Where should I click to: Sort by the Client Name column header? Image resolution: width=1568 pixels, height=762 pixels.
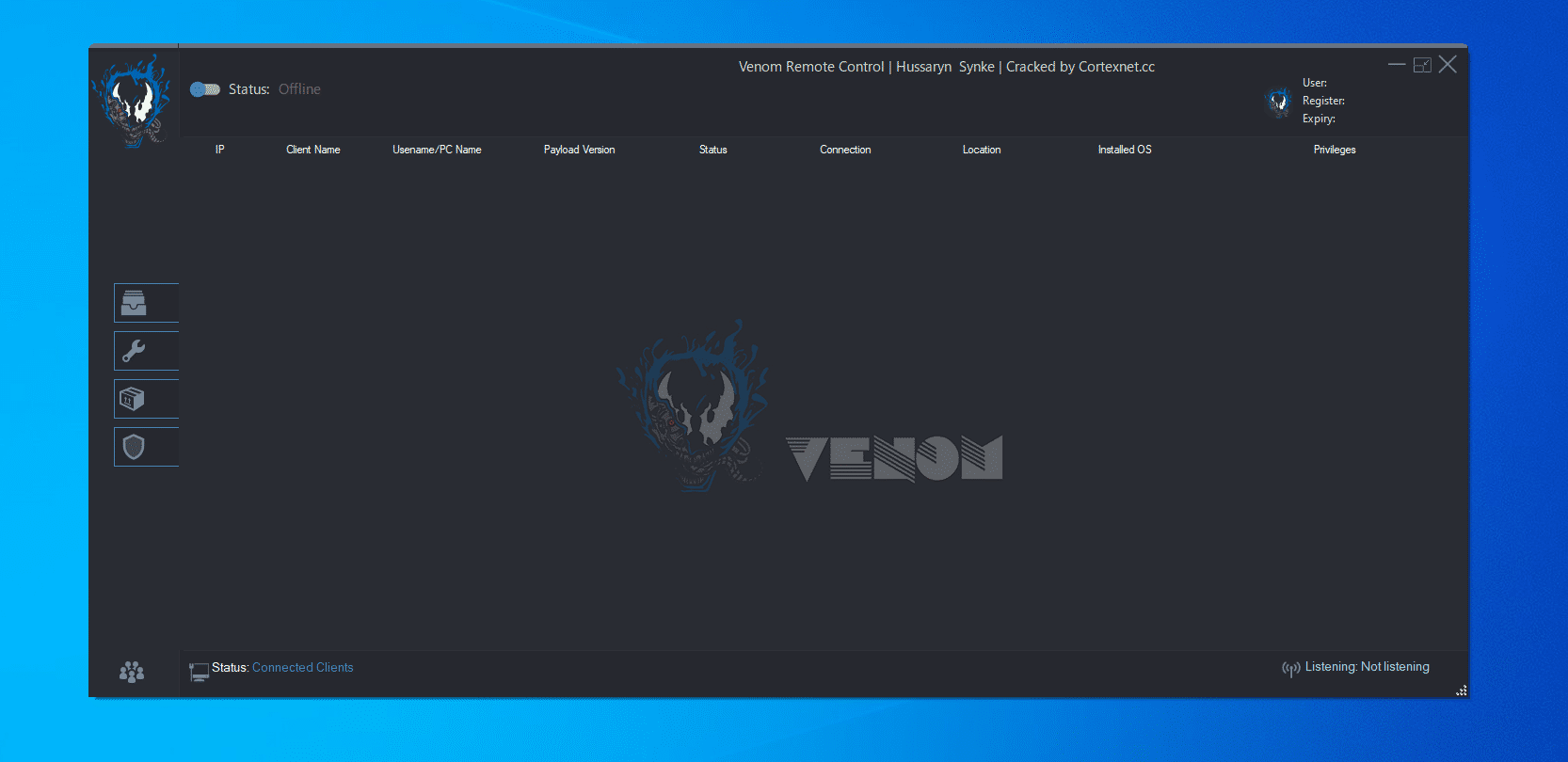(x=313, y=150)
